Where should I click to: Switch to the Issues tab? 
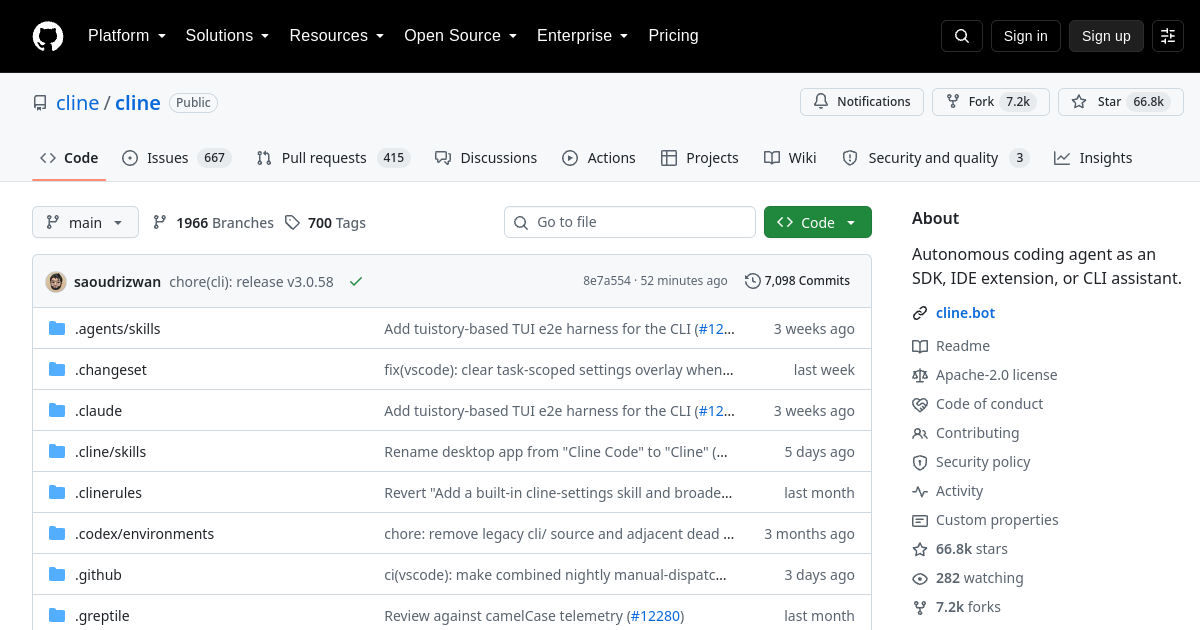coord(177,158)
